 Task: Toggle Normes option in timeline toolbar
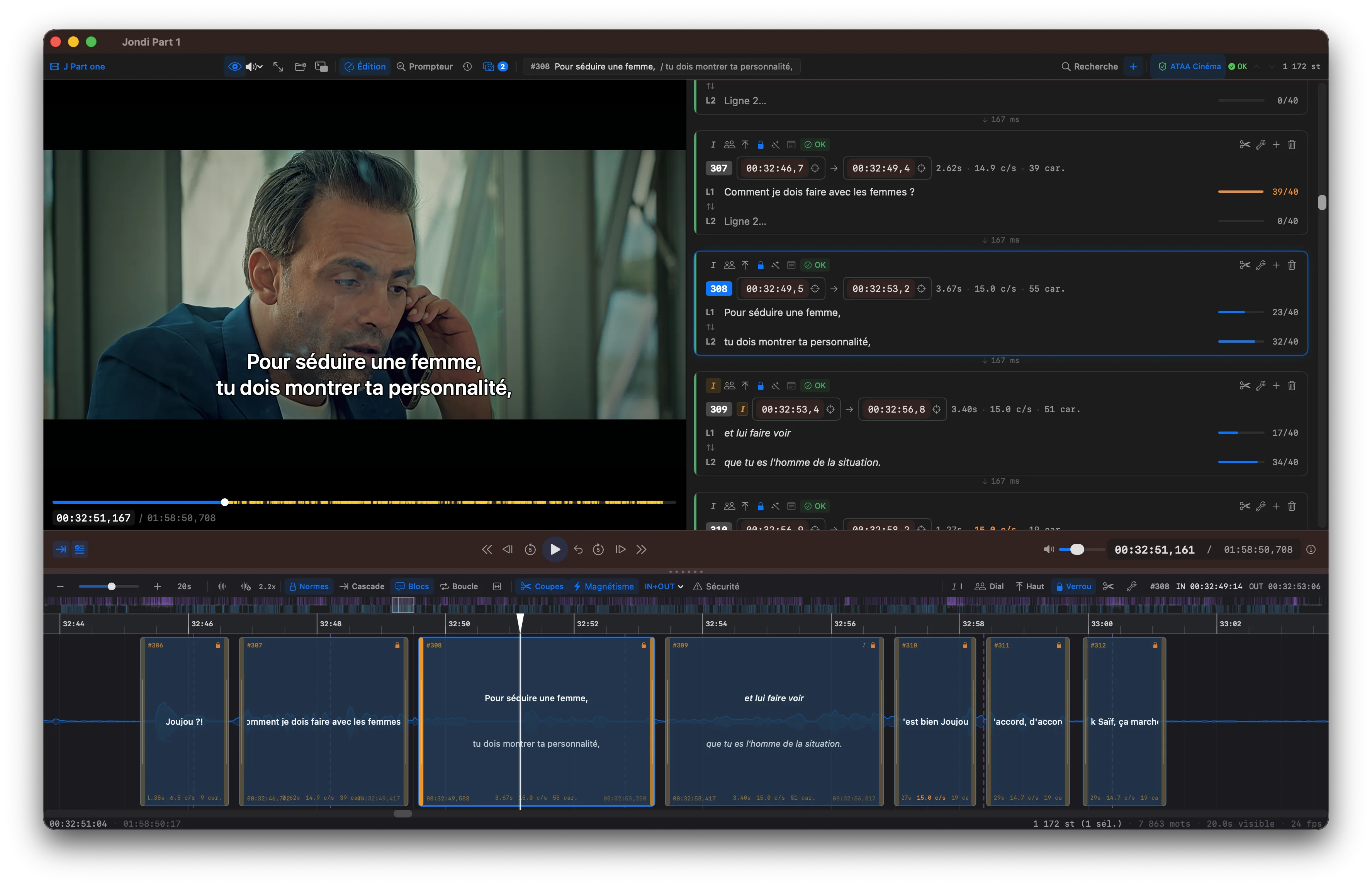coord(309,586)
